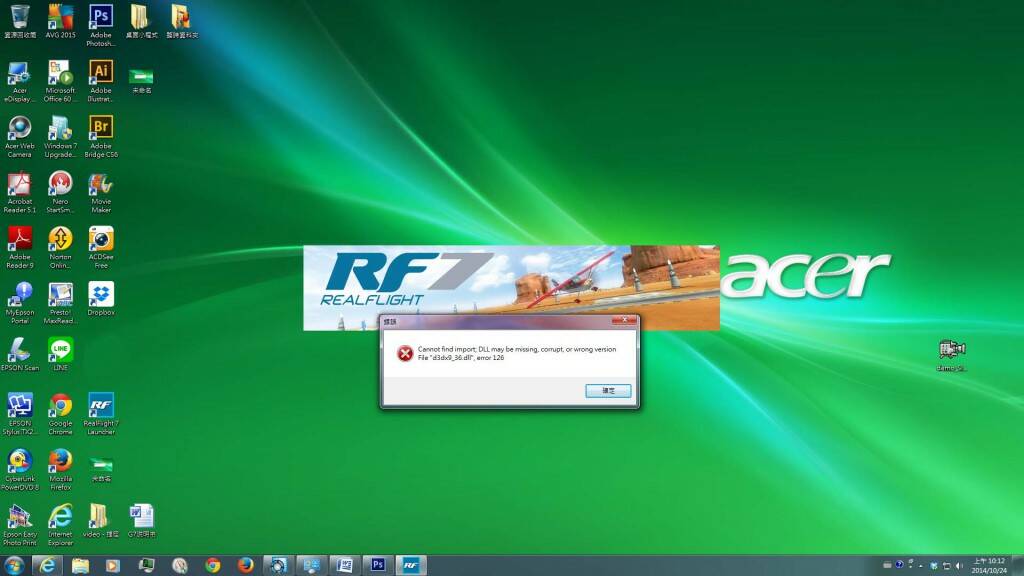
Task: Switch to the RealFlight RF taskbar button
Action: click(411, 565)
